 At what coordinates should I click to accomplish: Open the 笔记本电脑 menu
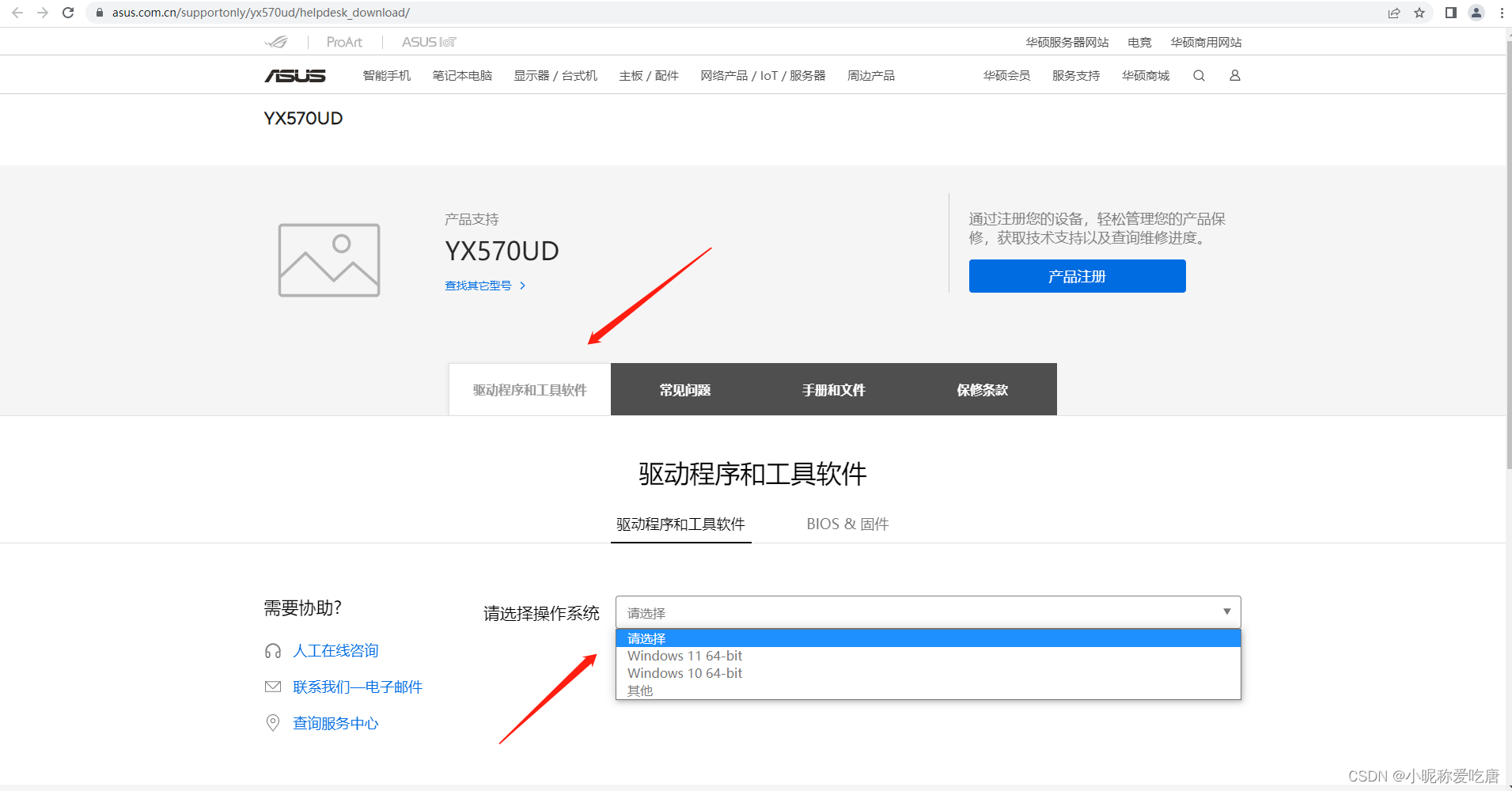point(462,75)
